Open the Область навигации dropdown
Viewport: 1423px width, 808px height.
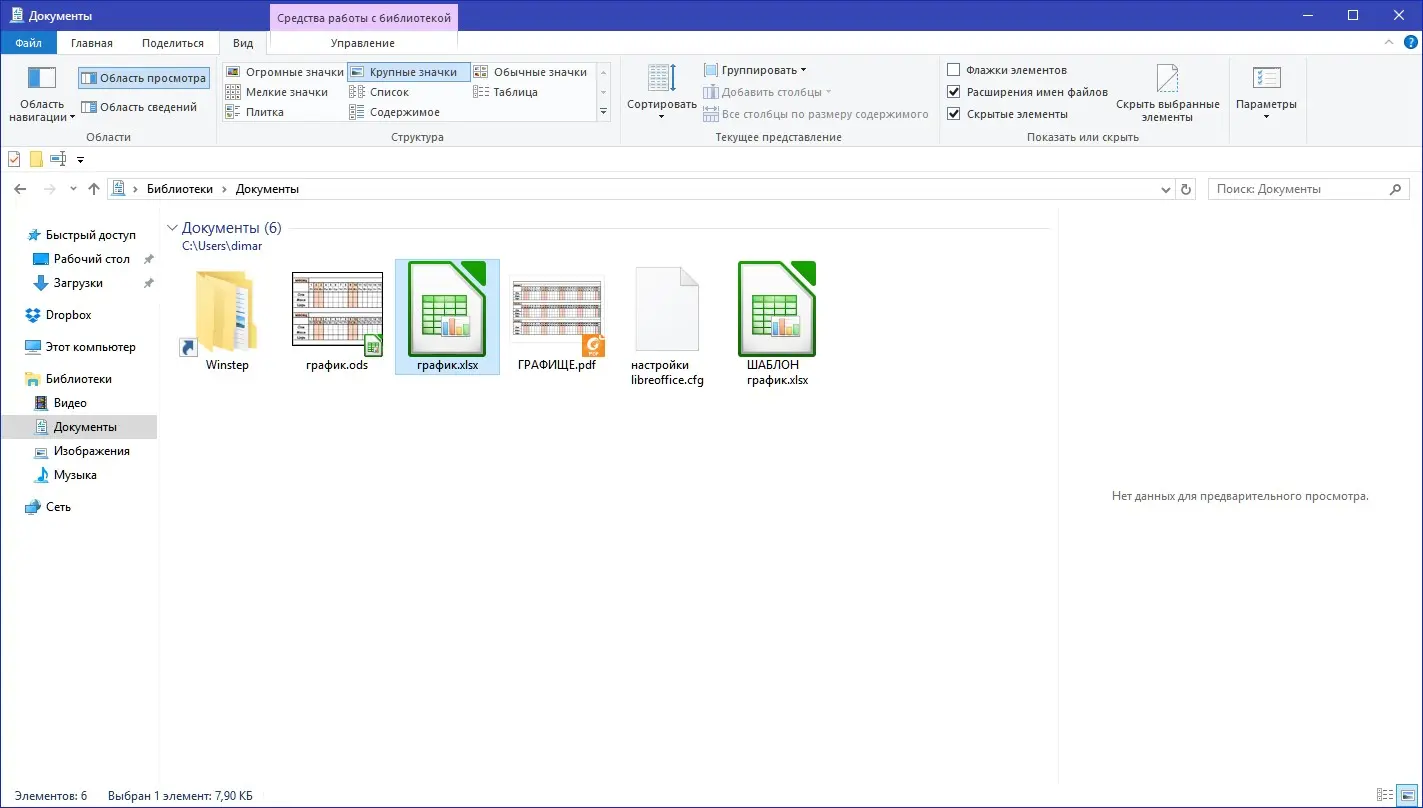(x=42, y=94)
